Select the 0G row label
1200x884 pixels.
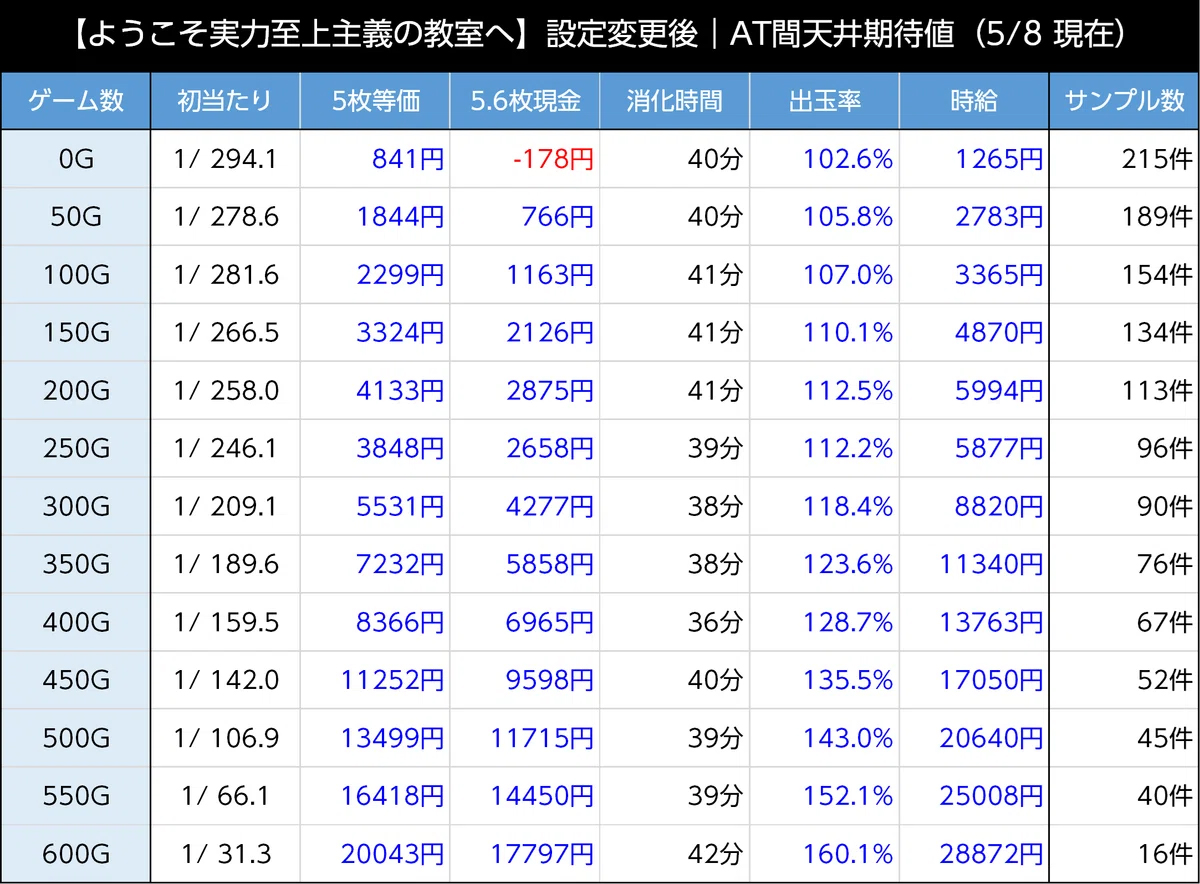[74, 159]
